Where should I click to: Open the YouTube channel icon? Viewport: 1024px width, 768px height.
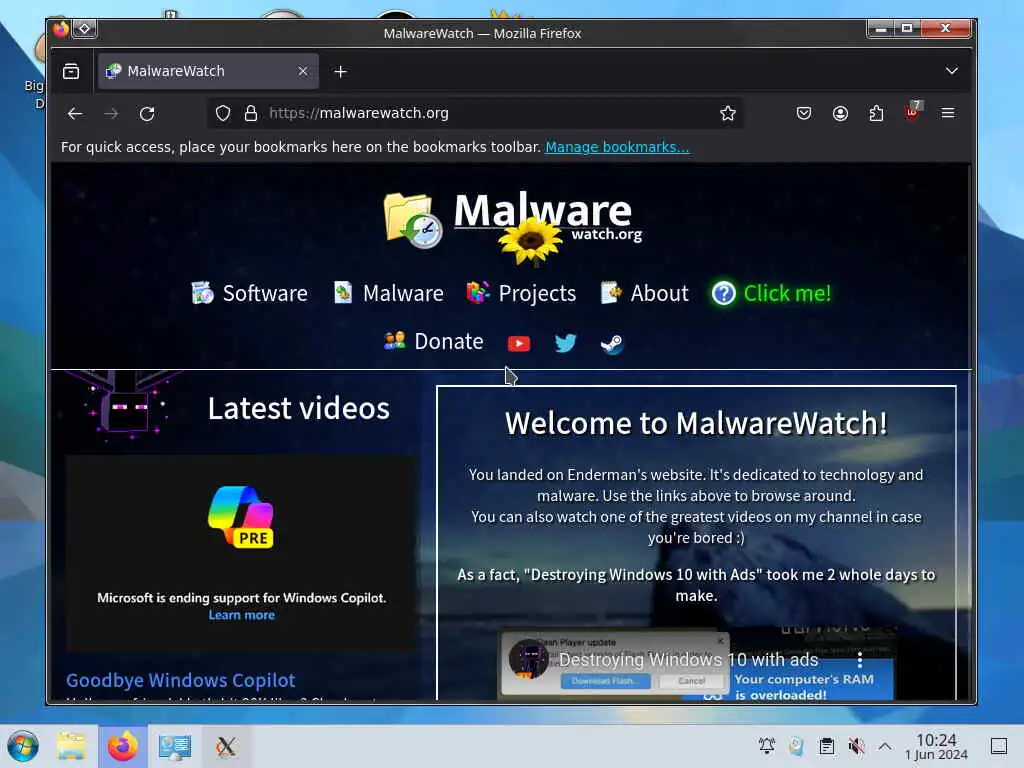[519, 344]
